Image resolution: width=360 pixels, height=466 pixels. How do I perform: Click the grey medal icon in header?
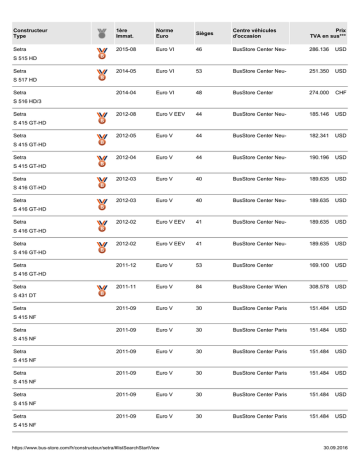pyautogui.click(x=102, y=33)
